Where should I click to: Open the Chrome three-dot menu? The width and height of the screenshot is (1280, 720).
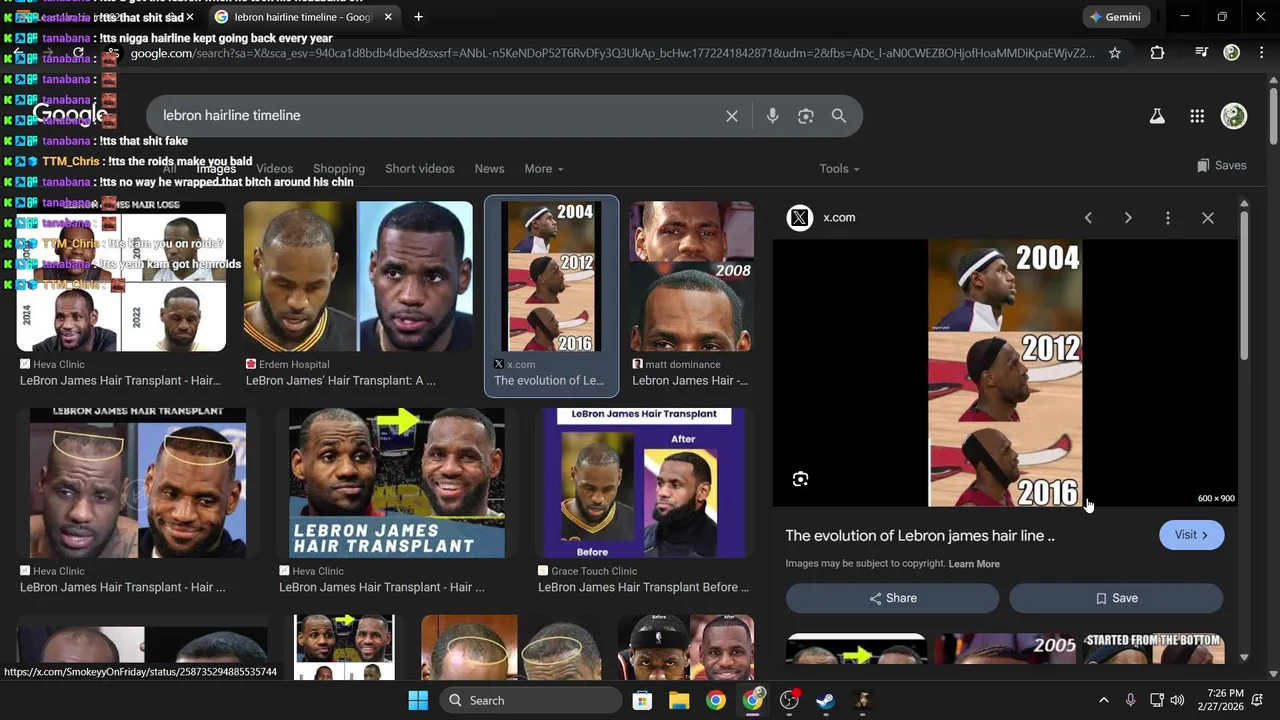click(1260, 53)
